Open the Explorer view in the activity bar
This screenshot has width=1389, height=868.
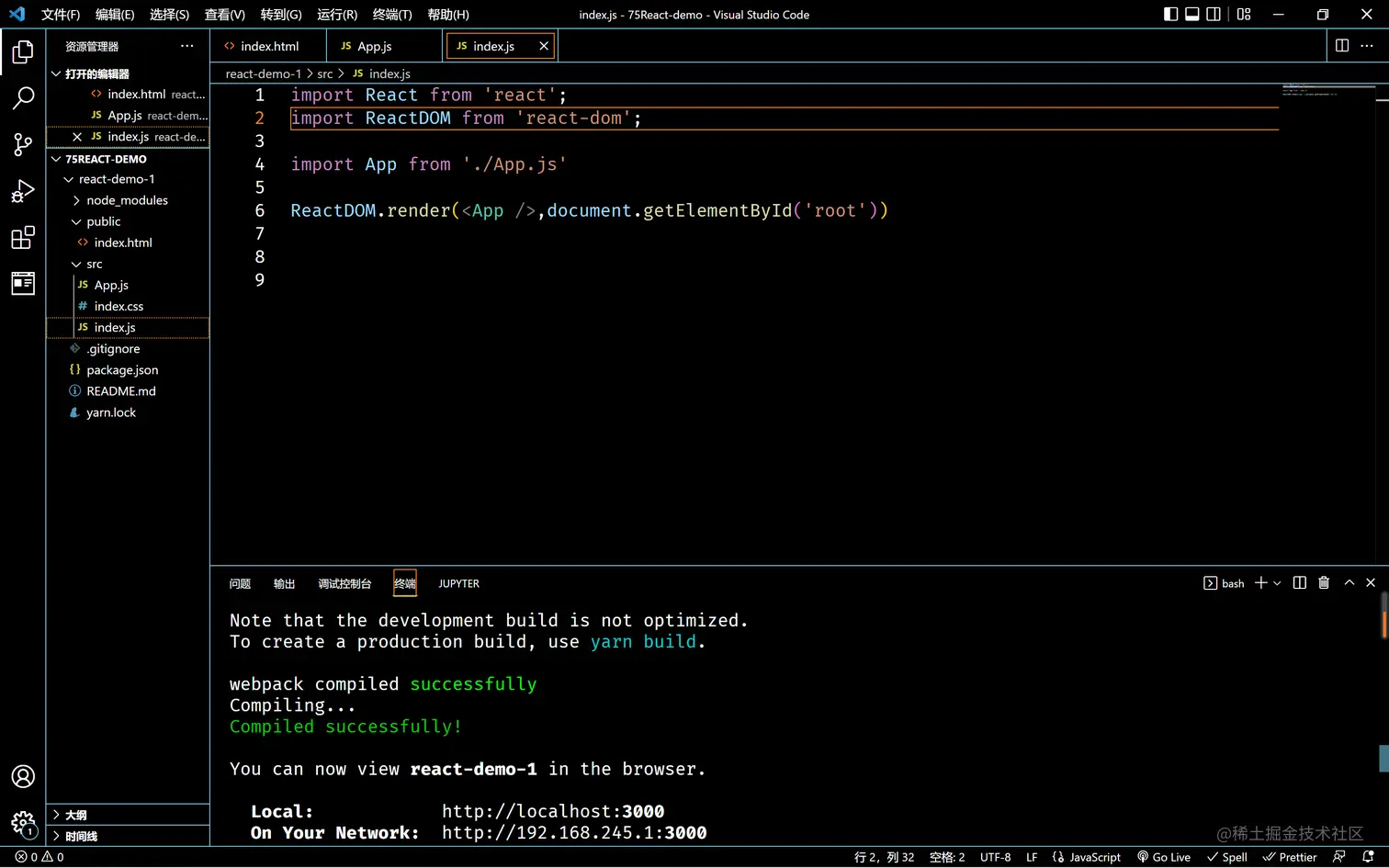pyautogui.click(x=23, y=51)
